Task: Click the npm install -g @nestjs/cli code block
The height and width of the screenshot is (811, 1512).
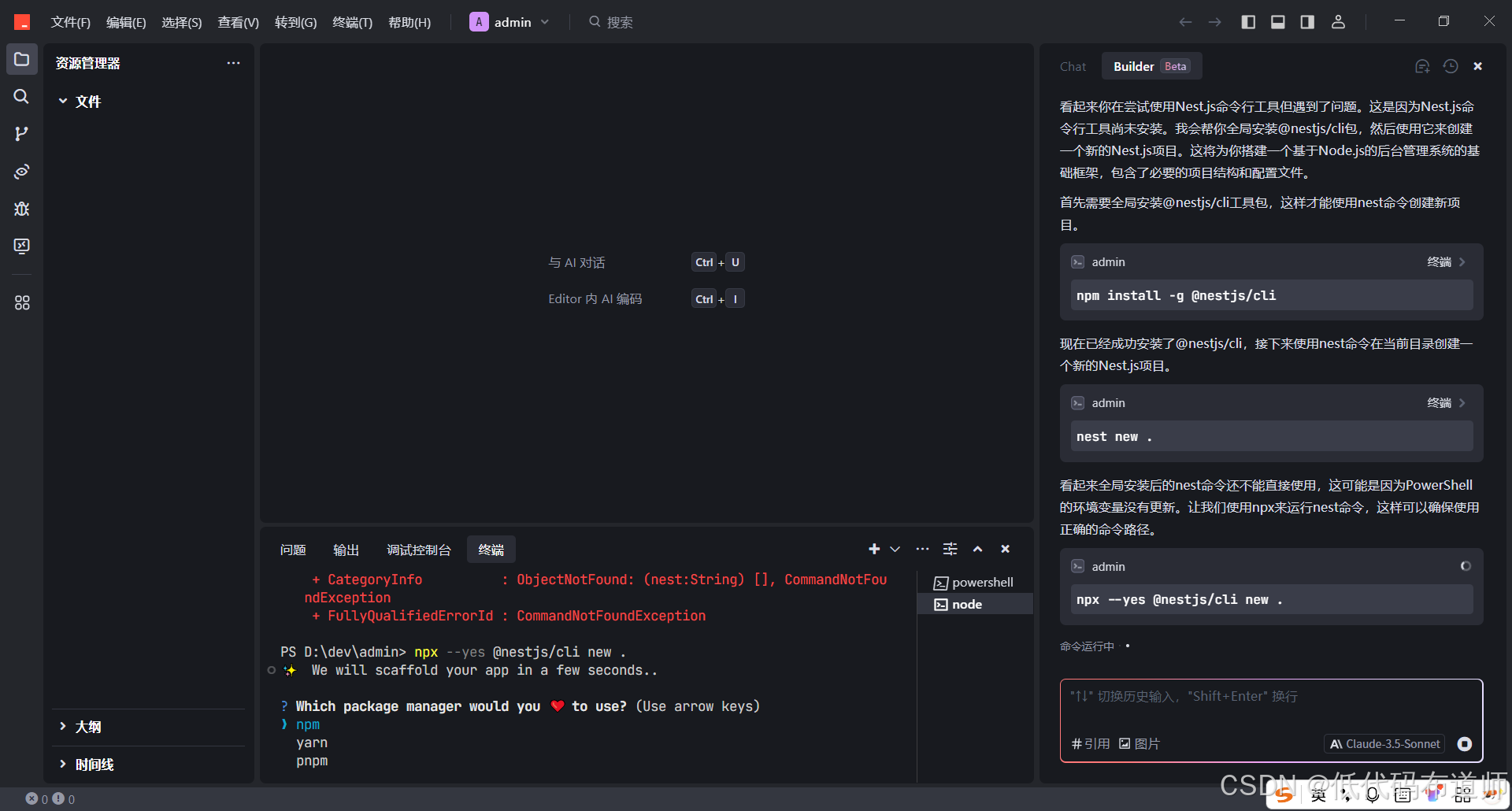Action: click(x=1271, y=295)
